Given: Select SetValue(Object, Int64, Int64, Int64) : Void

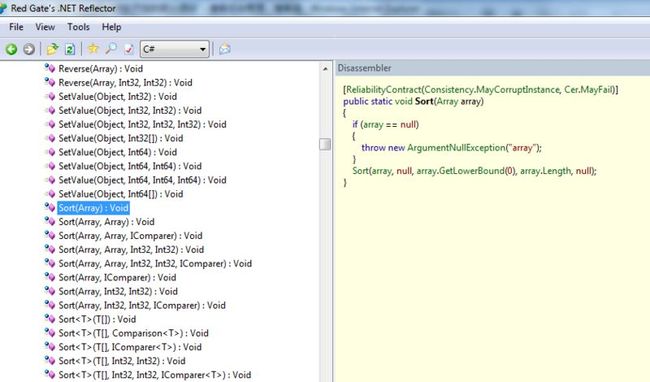Looking at the screenshot, I should (x=142, y=180).
